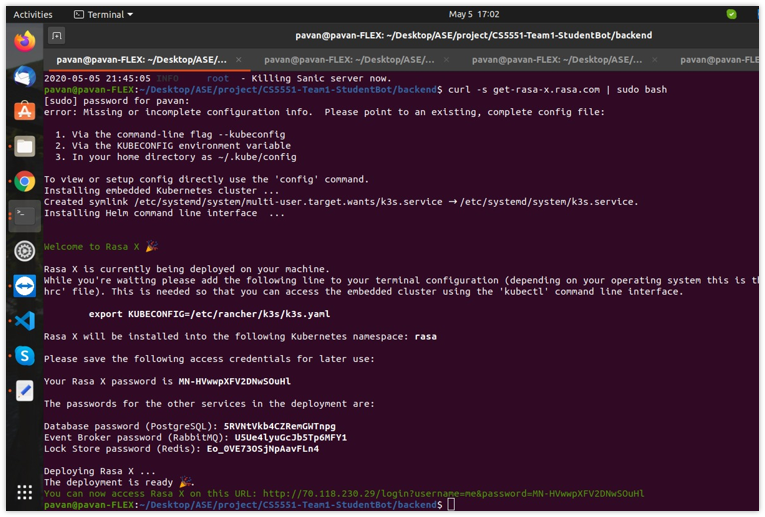Launch Skype from the dock
This screenshot has height=517, width=765.
click(24, 356)
